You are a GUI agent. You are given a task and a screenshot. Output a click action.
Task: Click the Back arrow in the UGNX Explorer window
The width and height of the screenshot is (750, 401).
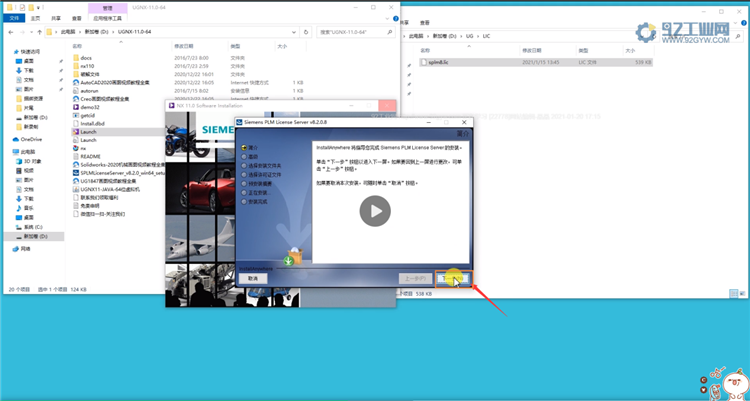click(11, 32)
